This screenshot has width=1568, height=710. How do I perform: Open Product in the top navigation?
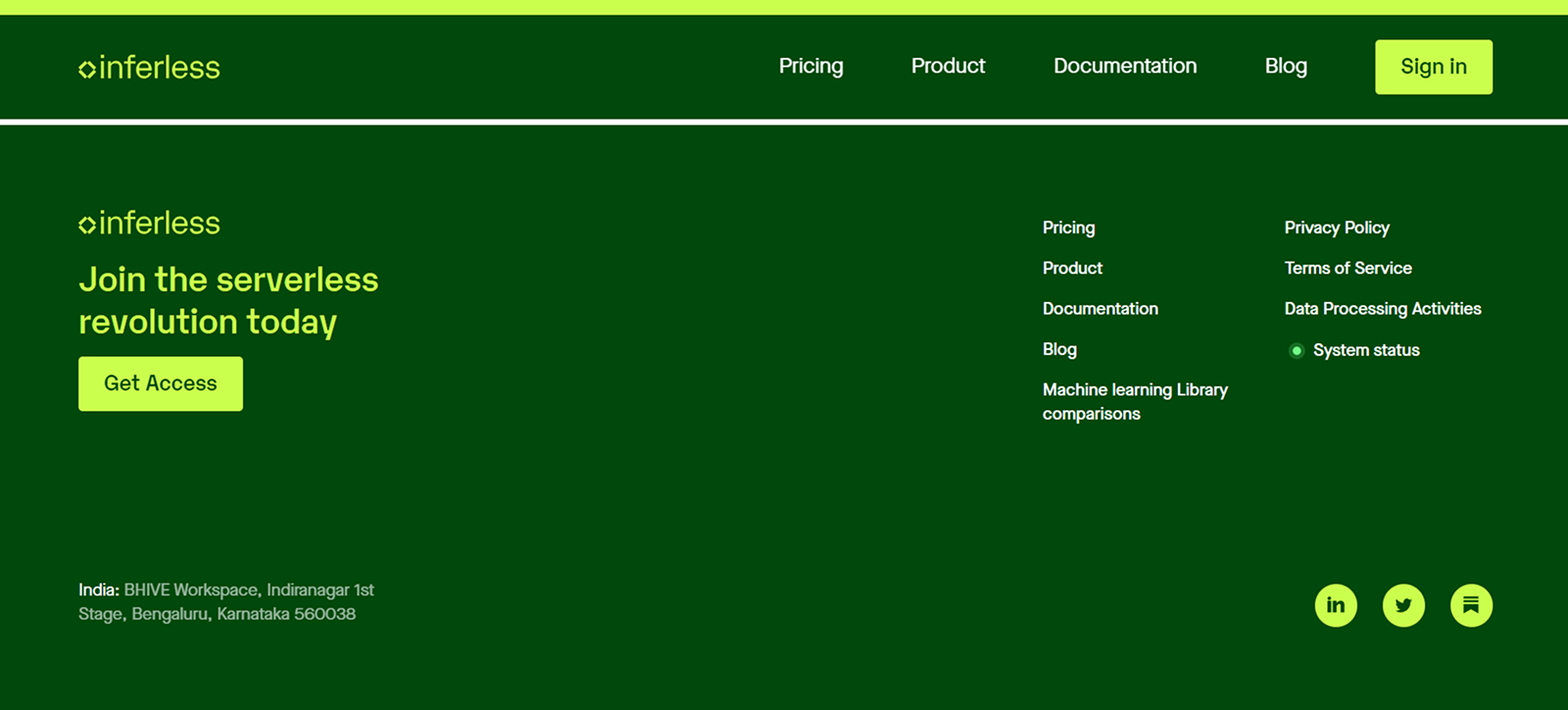[948, 66]
